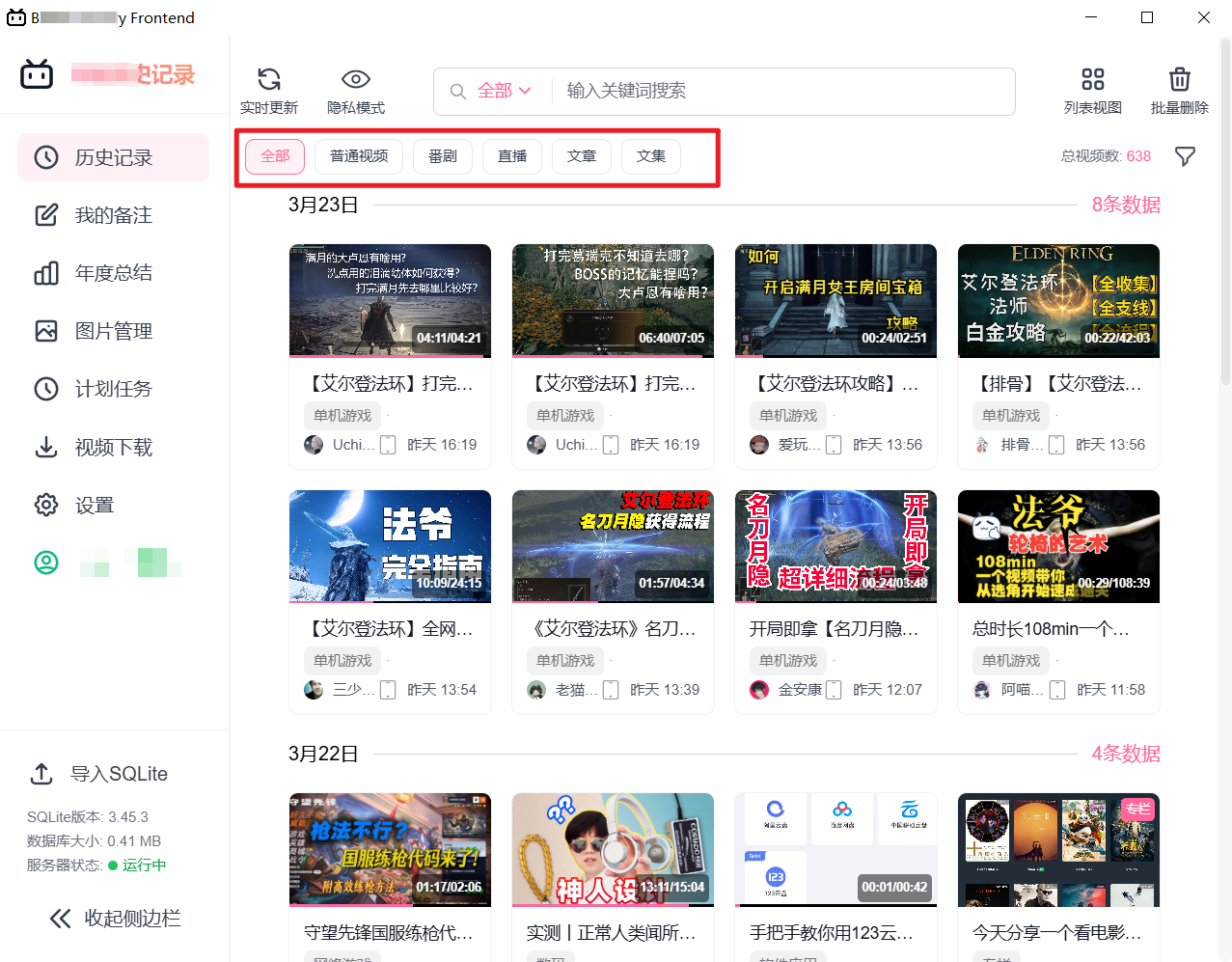Open 法爷完全指南 thumbnail

coord(390,546)
